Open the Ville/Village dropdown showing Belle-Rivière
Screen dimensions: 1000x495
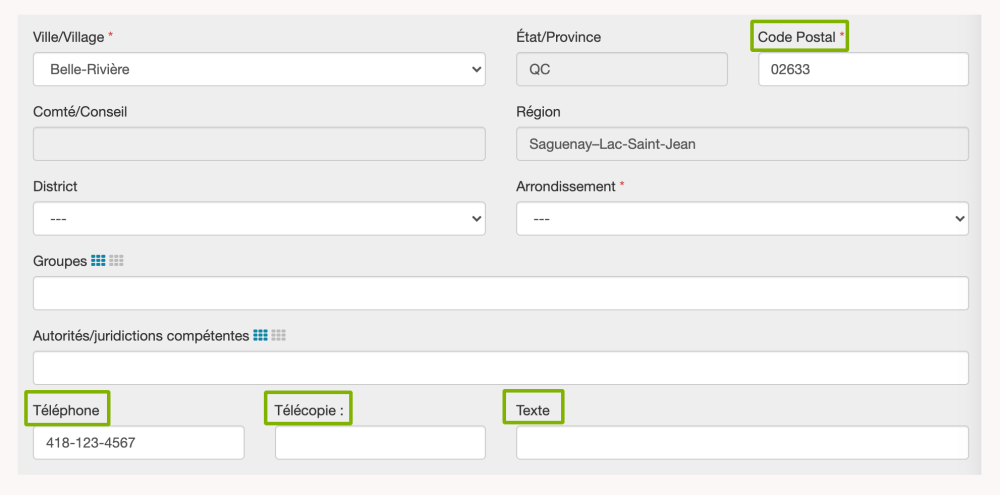pos(259,70)
